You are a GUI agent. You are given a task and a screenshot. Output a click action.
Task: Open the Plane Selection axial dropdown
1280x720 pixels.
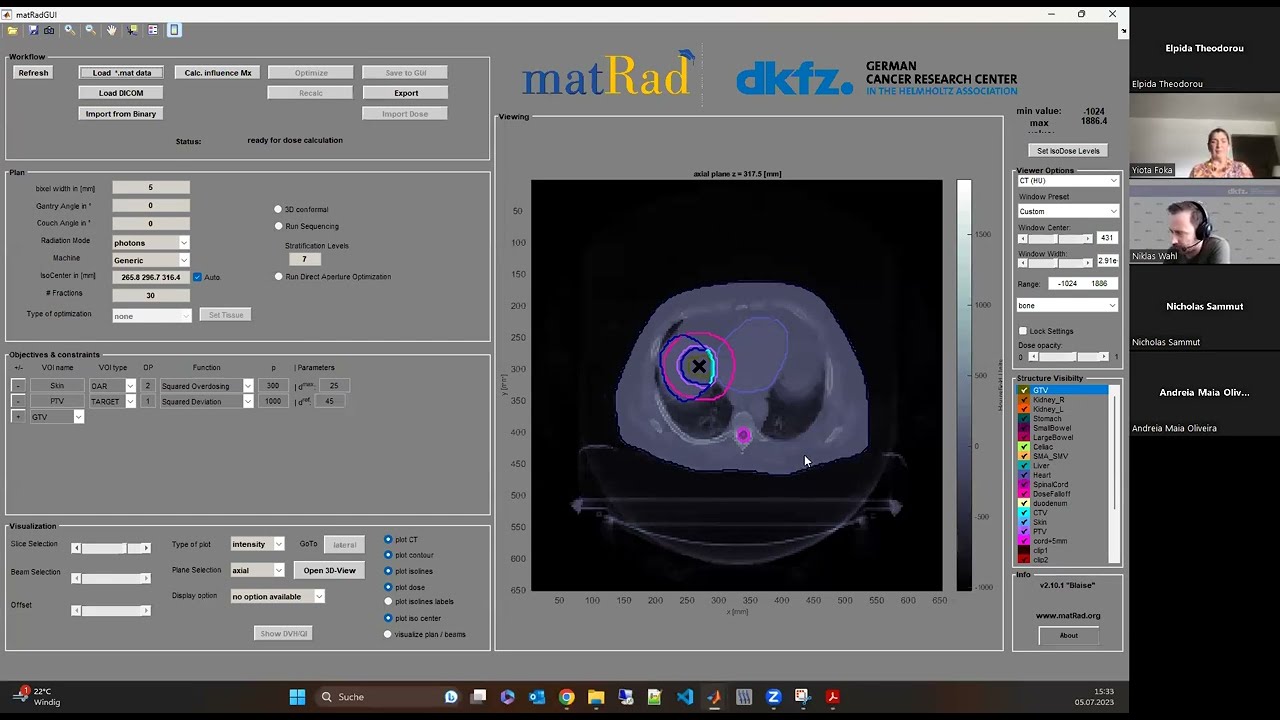pyautogui.click(x=257, y=570)
